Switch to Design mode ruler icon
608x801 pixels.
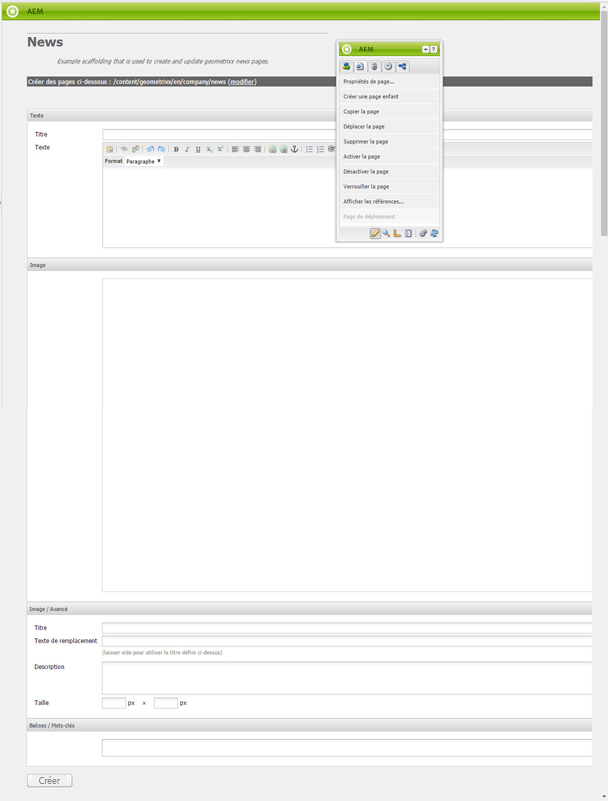(x=397, y=233)
